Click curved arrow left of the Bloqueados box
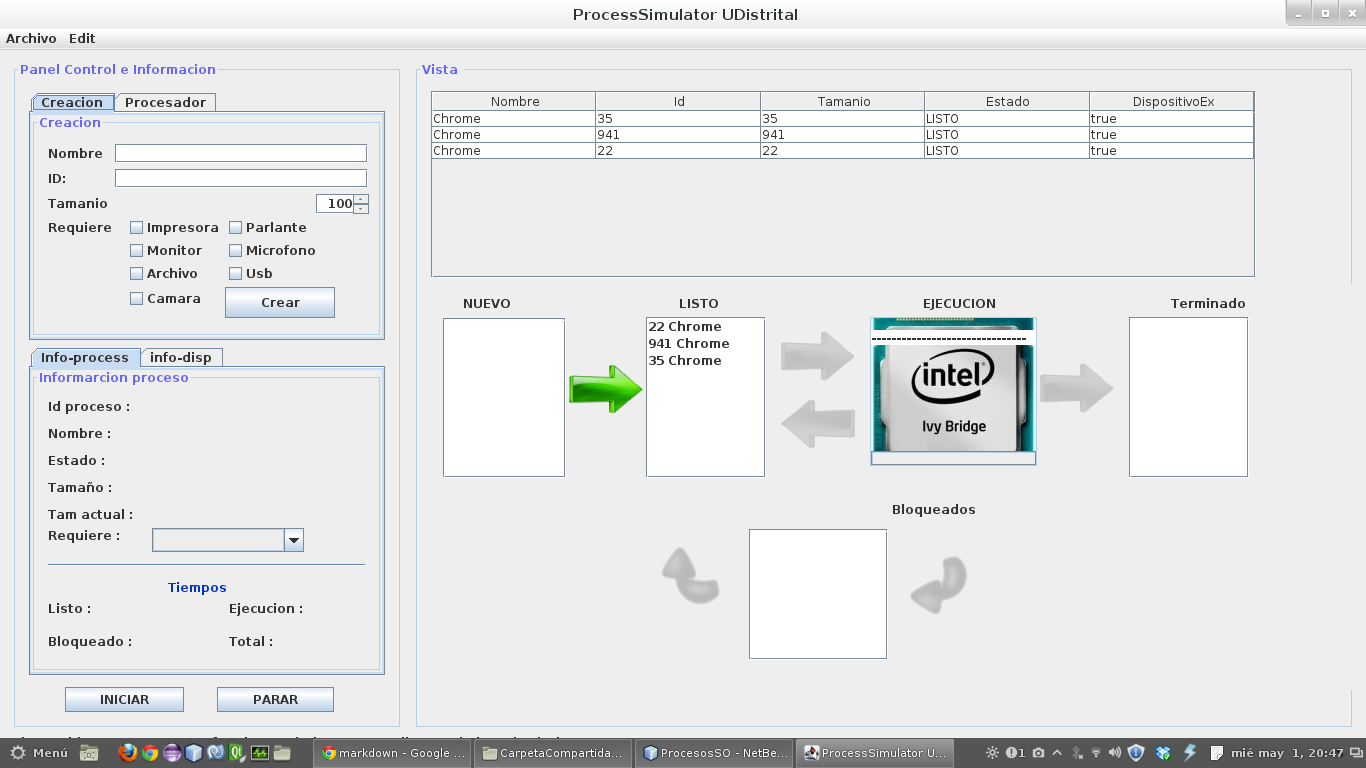This screenshot has height=768, width=1366. [690, 575]
